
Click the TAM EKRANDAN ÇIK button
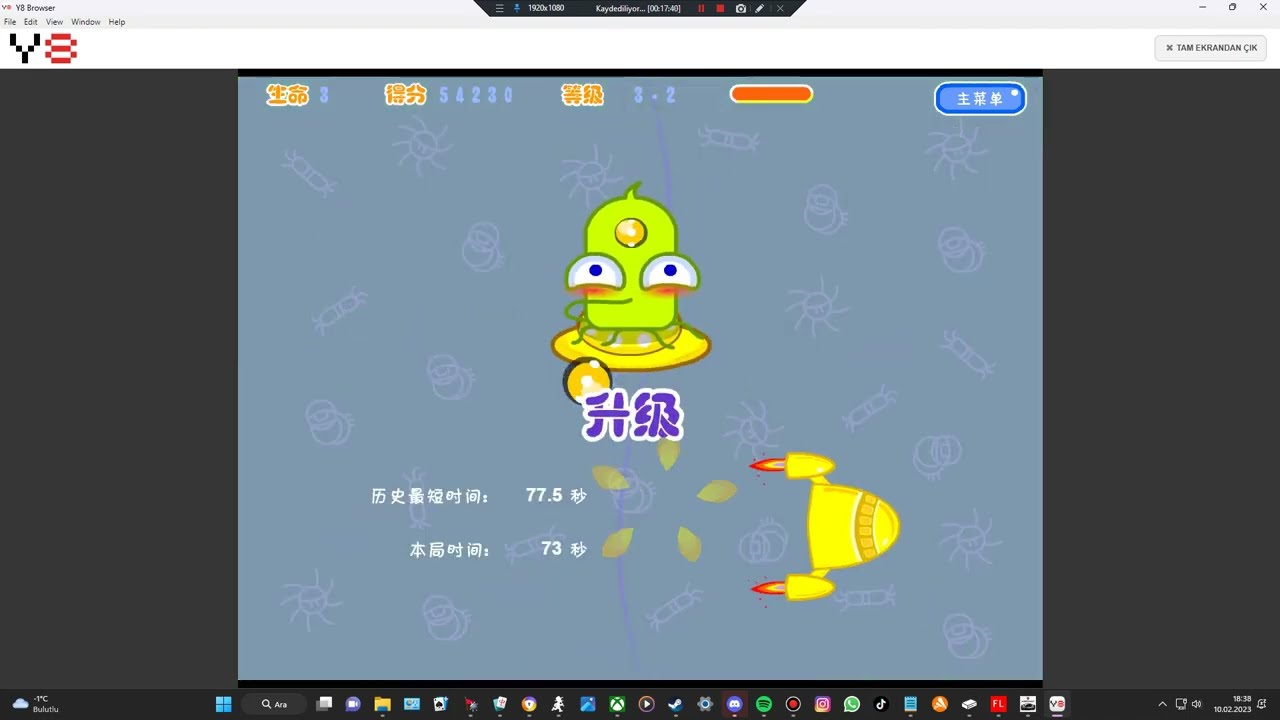pyautogui.click(x=1211, y=47)
